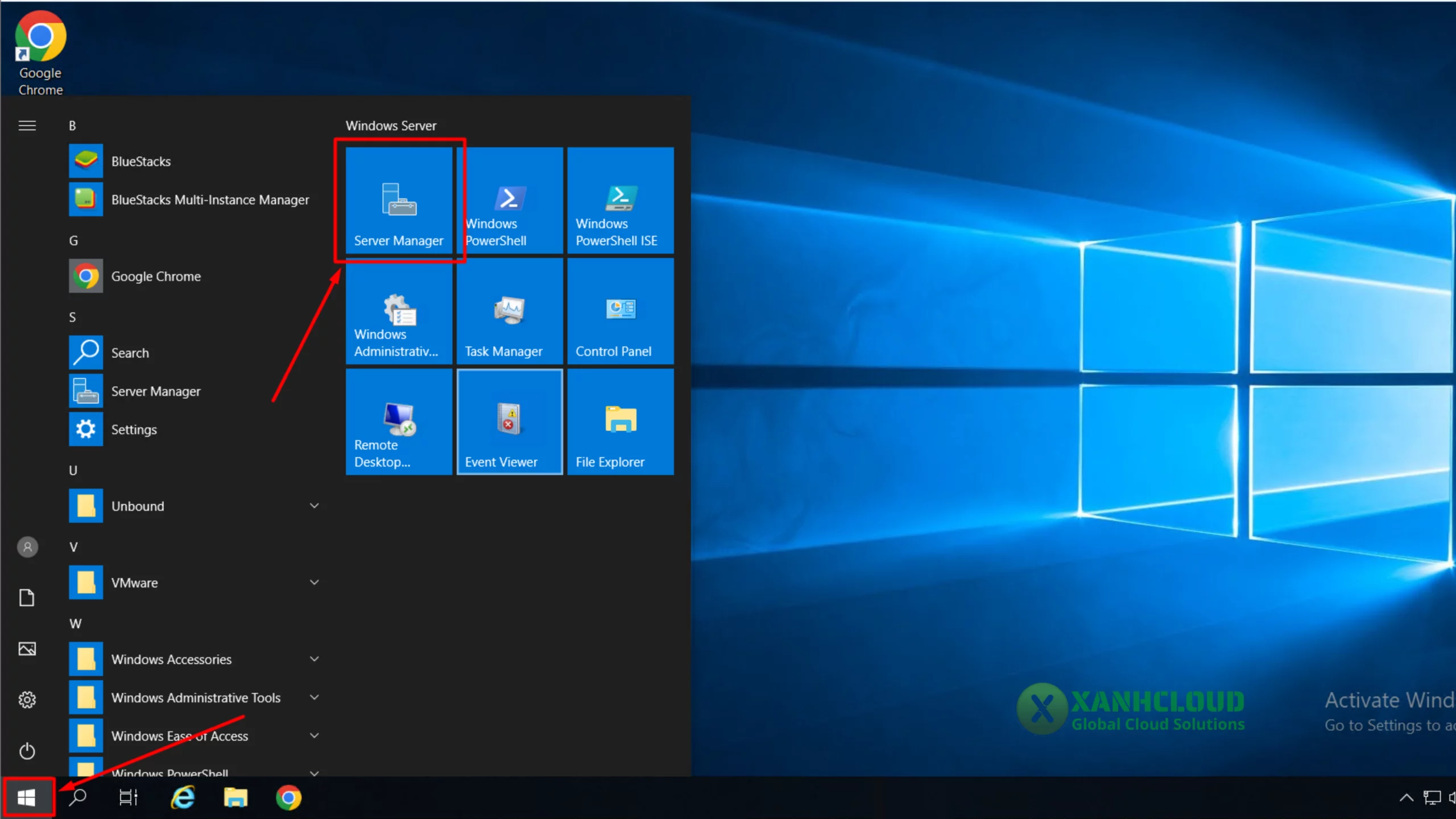1456x819 pixels.
Task: Open the Windows PowerShell ISE tile
Action: point(620,200)
